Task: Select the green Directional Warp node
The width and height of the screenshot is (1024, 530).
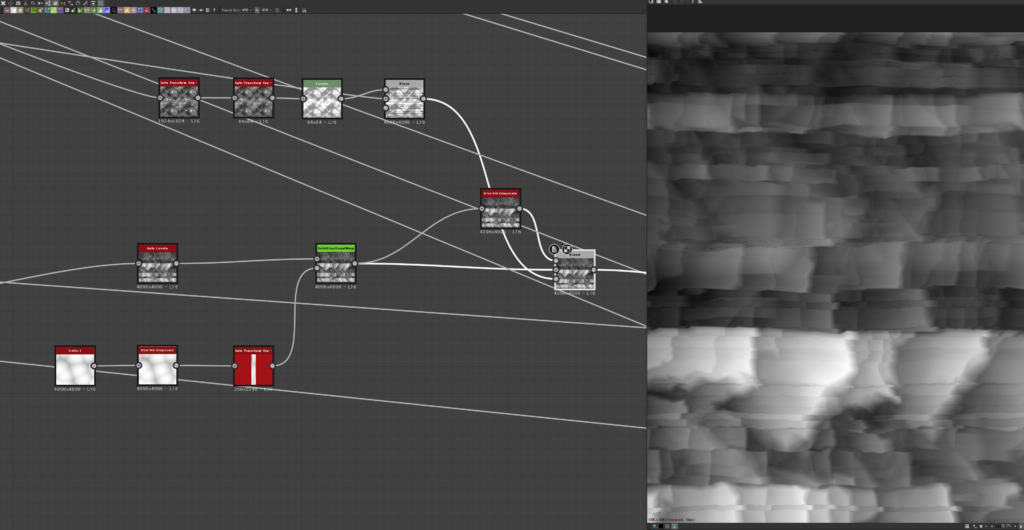Action: click(336, 264)
